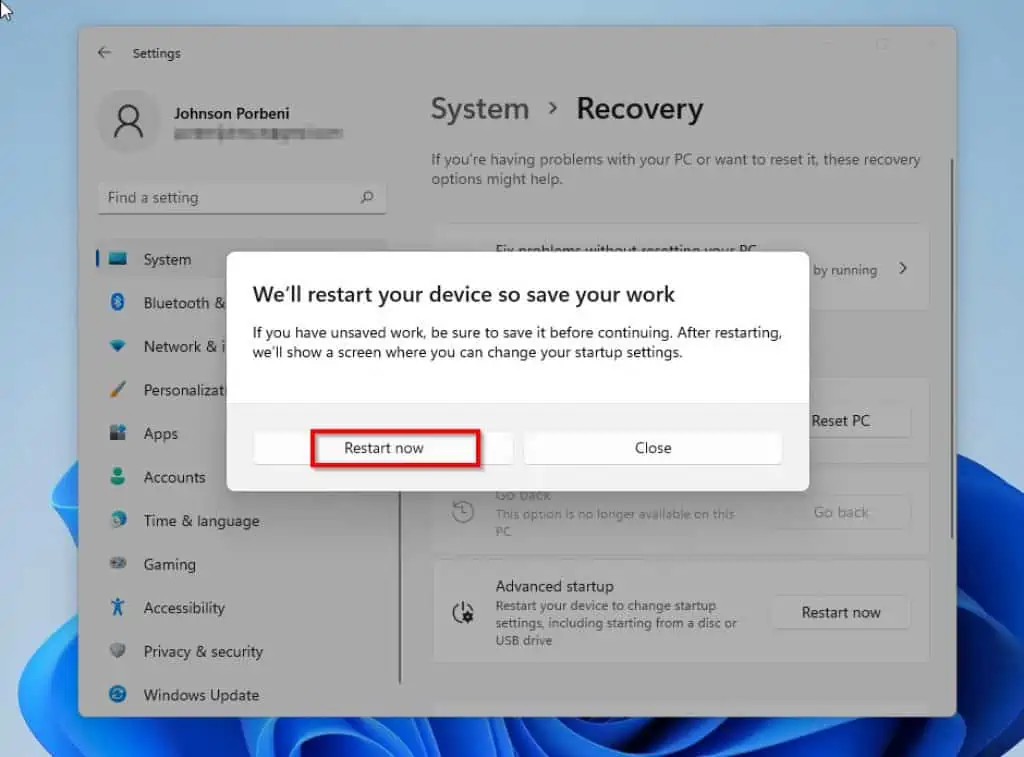This screenshot has width=1024, height=757.
Task: Click System in the breadcrumb
Action: (480, 109)
